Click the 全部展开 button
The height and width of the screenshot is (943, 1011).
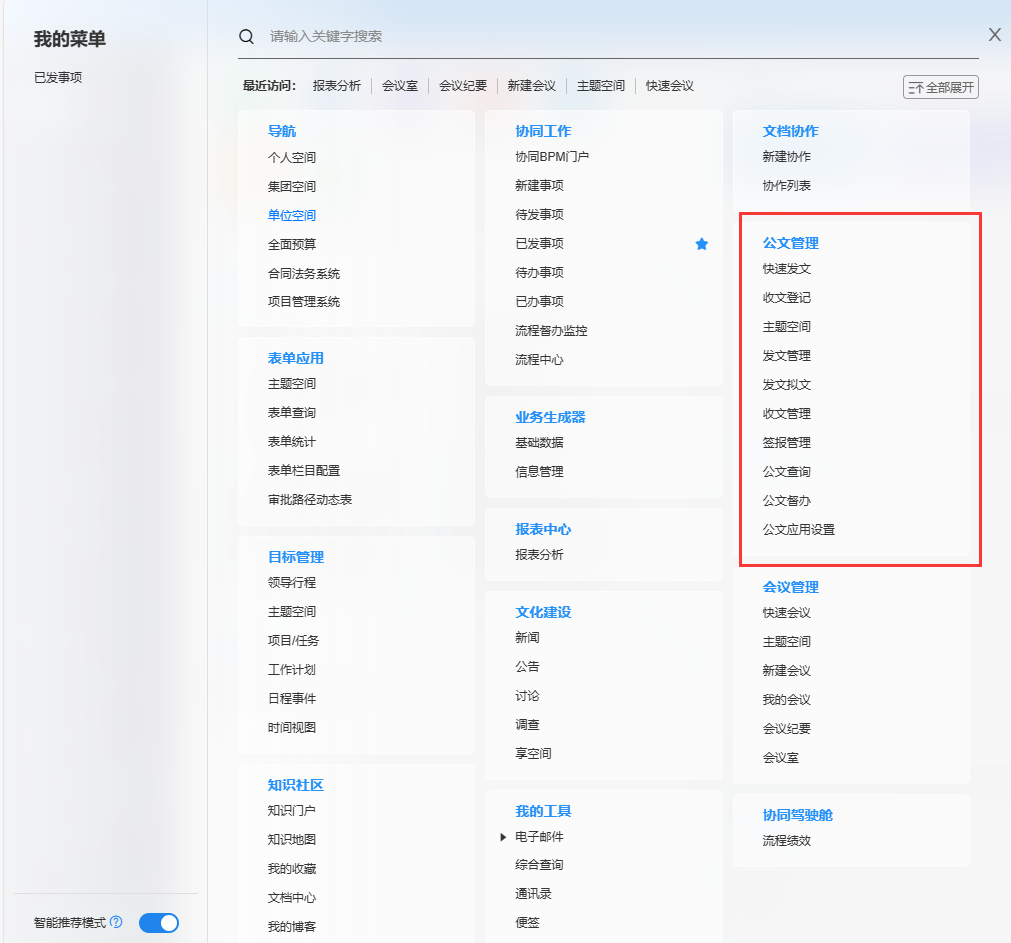(x=940, y=87)
